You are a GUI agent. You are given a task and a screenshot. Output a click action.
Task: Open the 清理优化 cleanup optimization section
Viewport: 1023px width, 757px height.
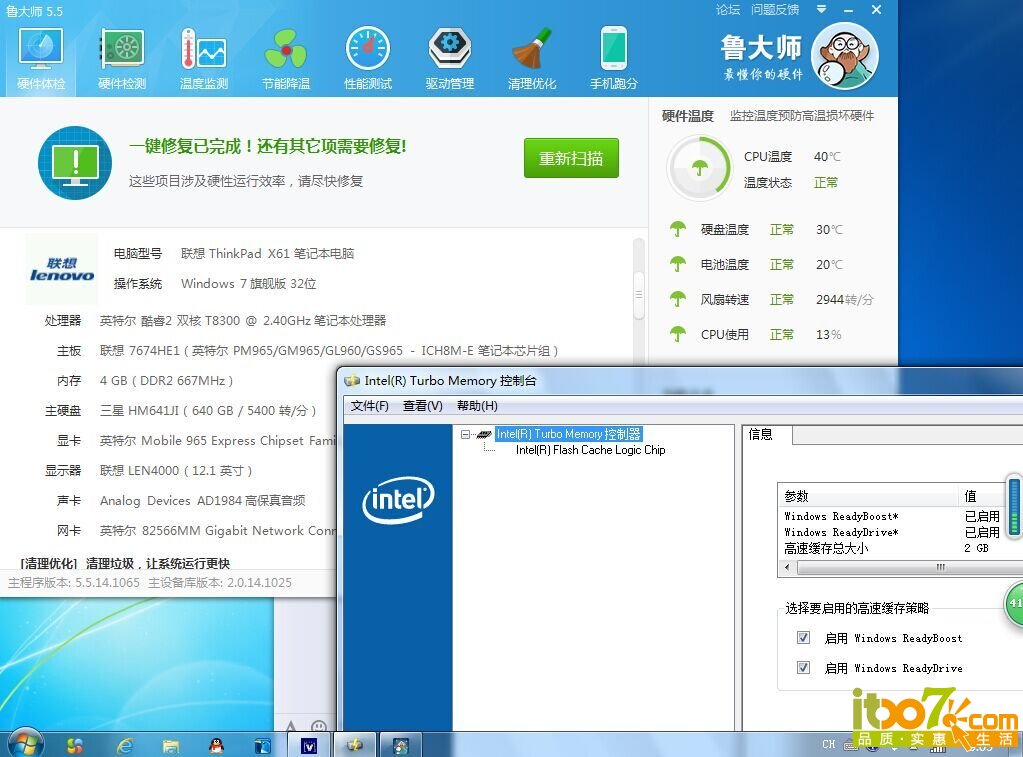coord(532,59)
